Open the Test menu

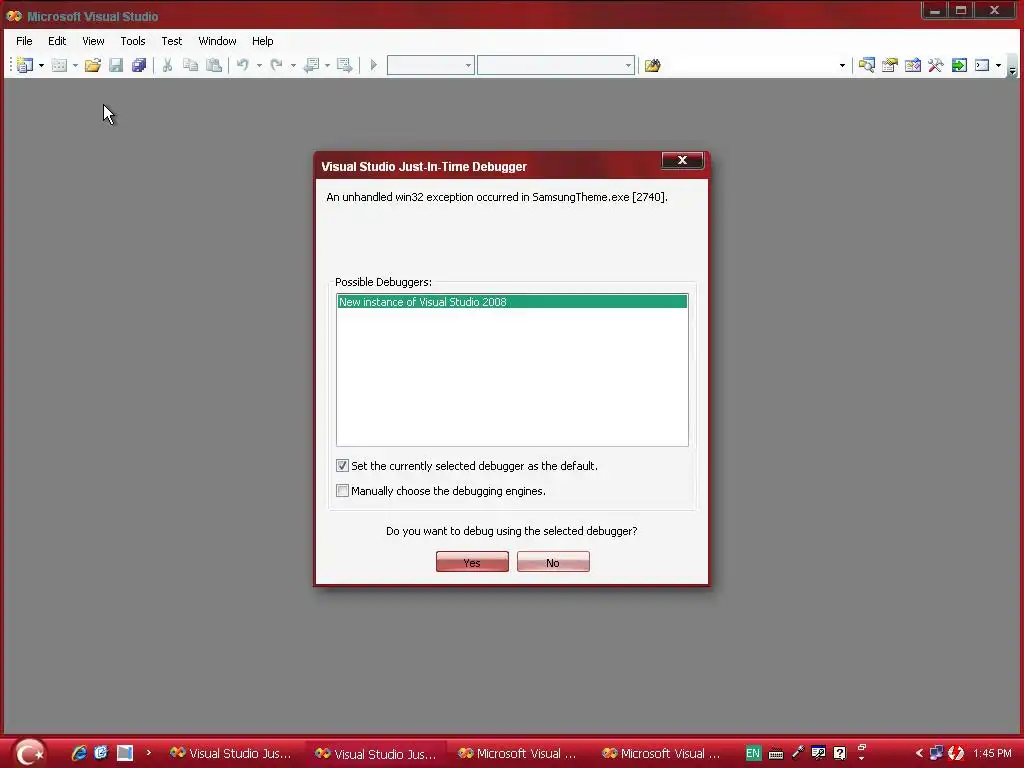point(172,40)
